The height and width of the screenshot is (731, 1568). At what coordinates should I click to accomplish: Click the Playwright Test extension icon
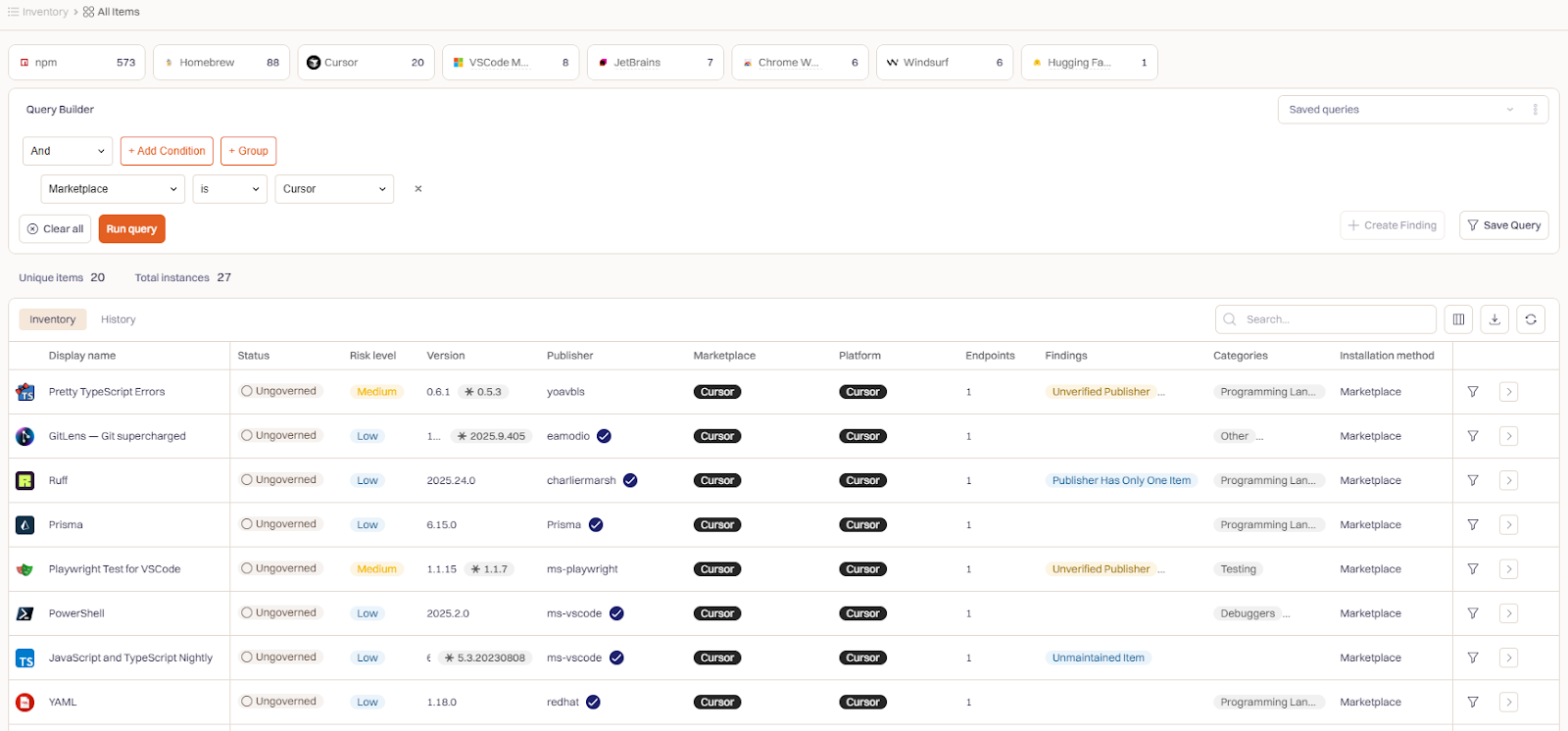point(25,569)
